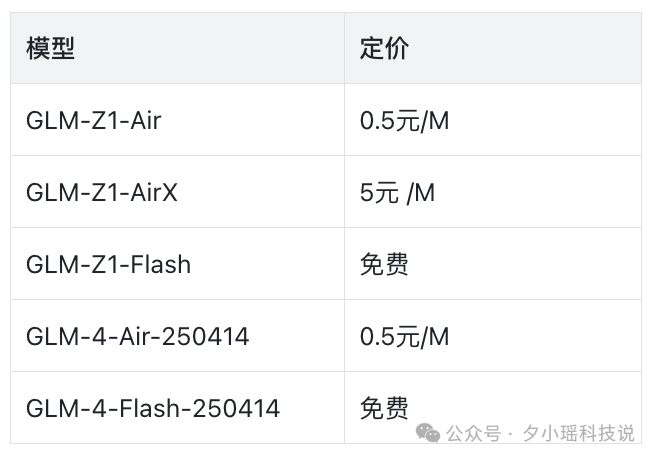Click the 公众号 watermark text
The image size is (656, 460).
[474, 433]
